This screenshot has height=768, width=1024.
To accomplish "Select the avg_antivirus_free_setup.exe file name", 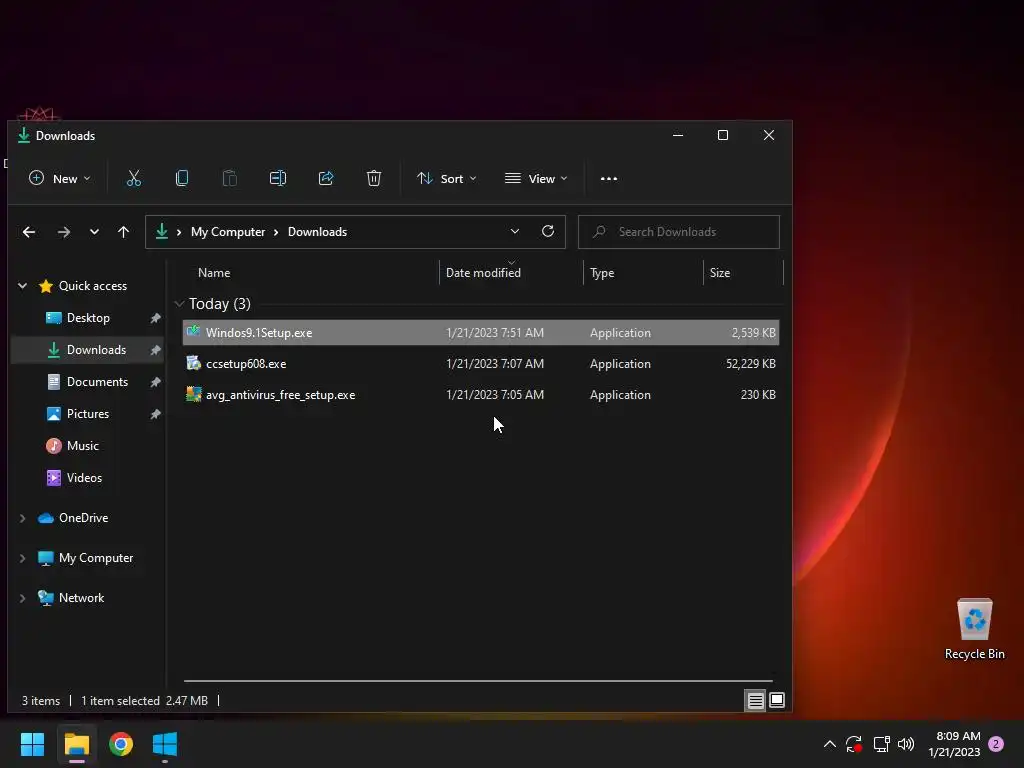I will [x=281, y=395].
